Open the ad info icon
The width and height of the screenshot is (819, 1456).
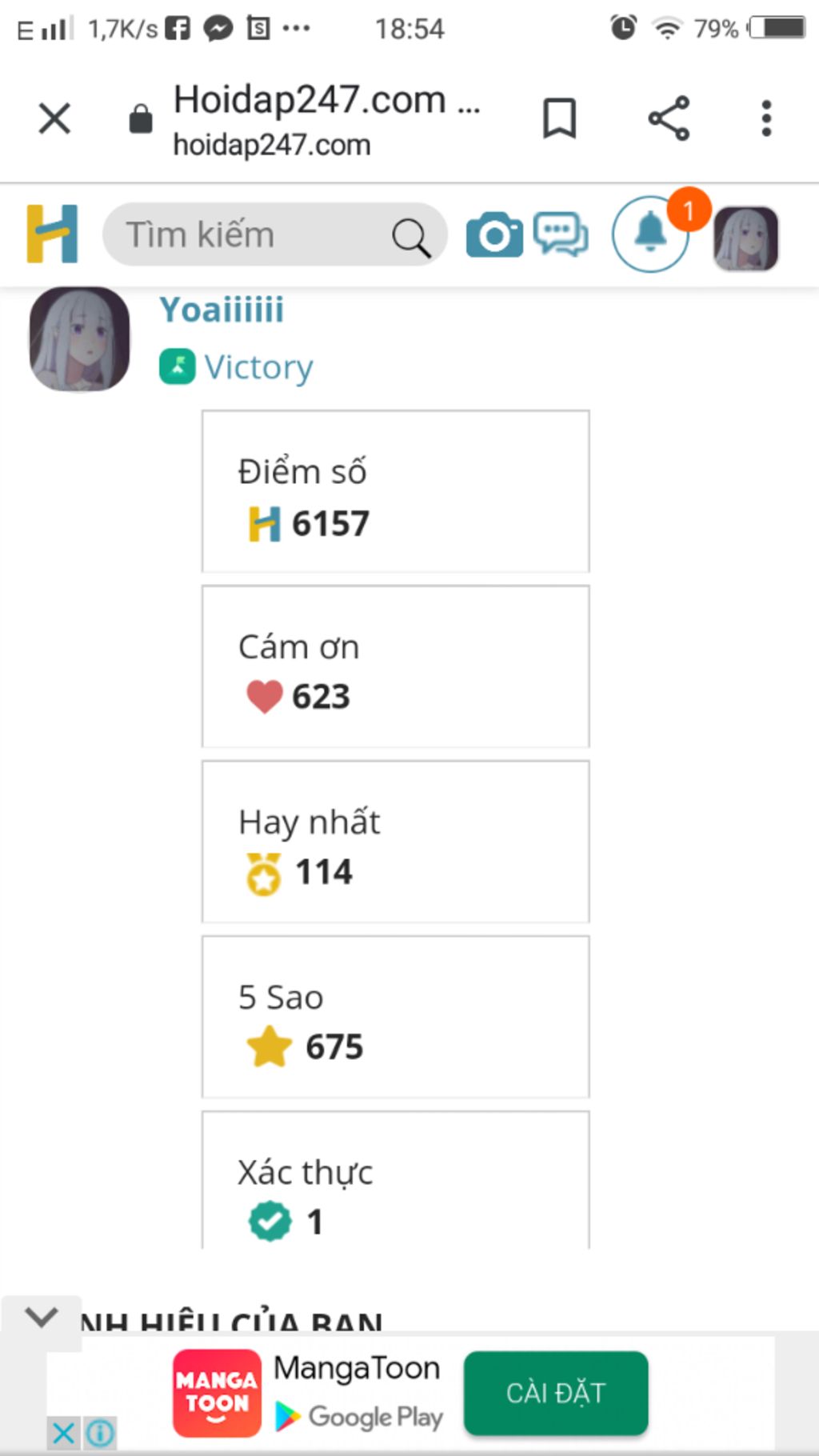point(100,1433)
